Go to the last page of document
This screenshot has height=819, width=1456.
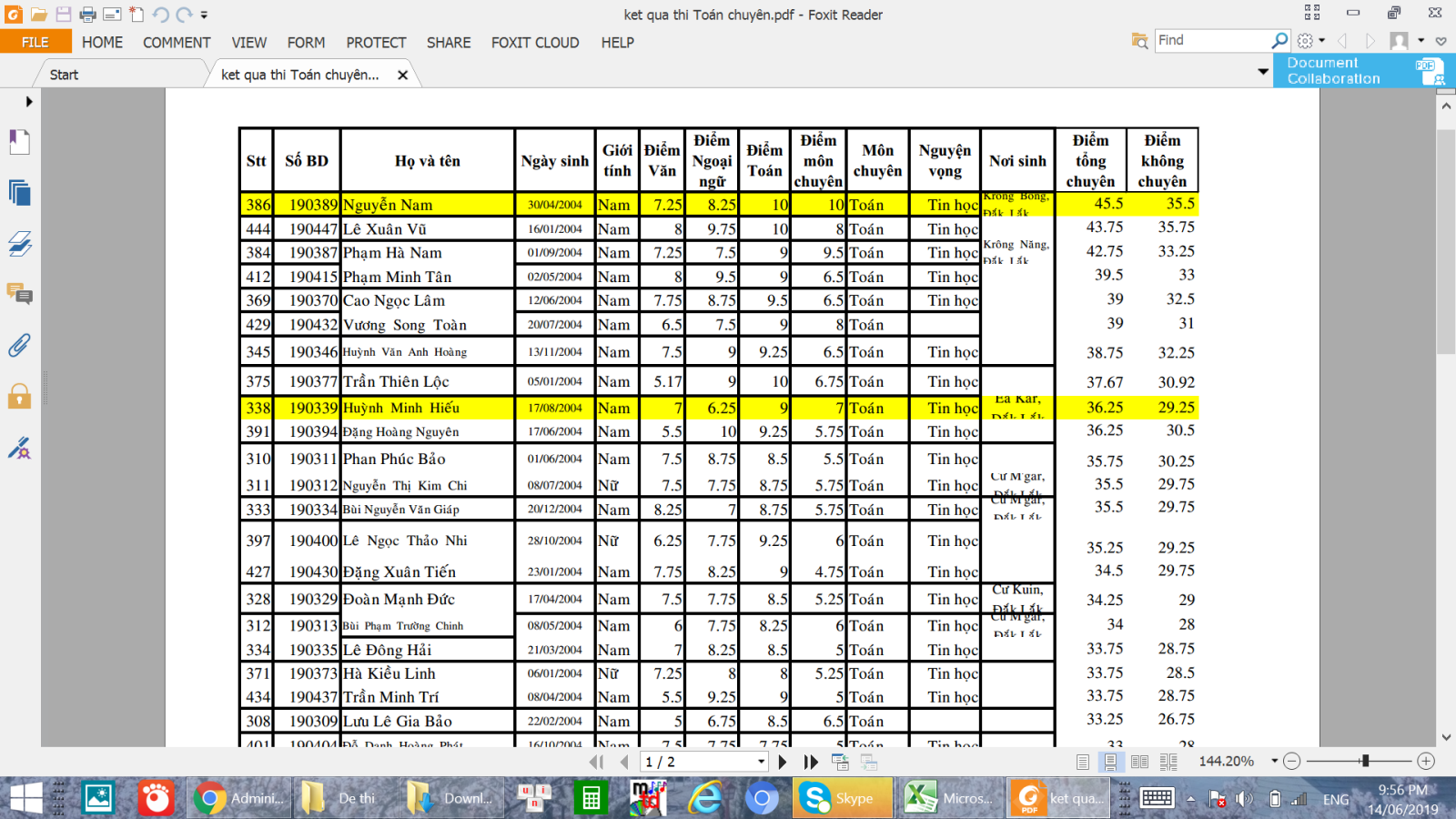click(x=810, y=762)
